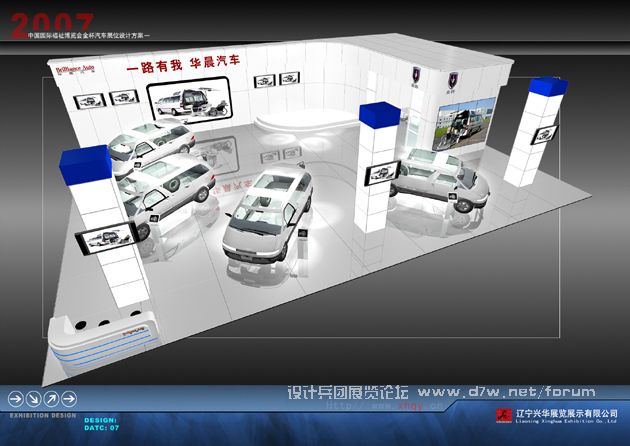Click the company name 辽宁兴华展览展示有限公司
The height and width of the screenshot is (446, 630).
(x=567, y=413)
